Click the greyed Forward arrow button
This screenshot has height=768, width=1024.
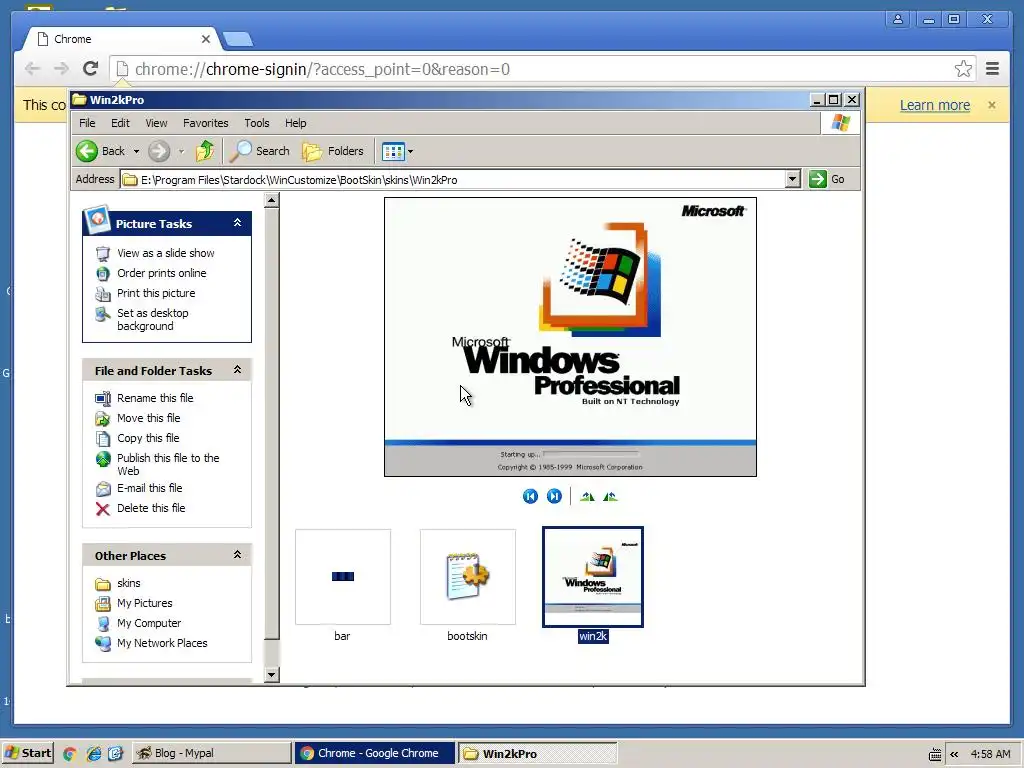[159, 152]
